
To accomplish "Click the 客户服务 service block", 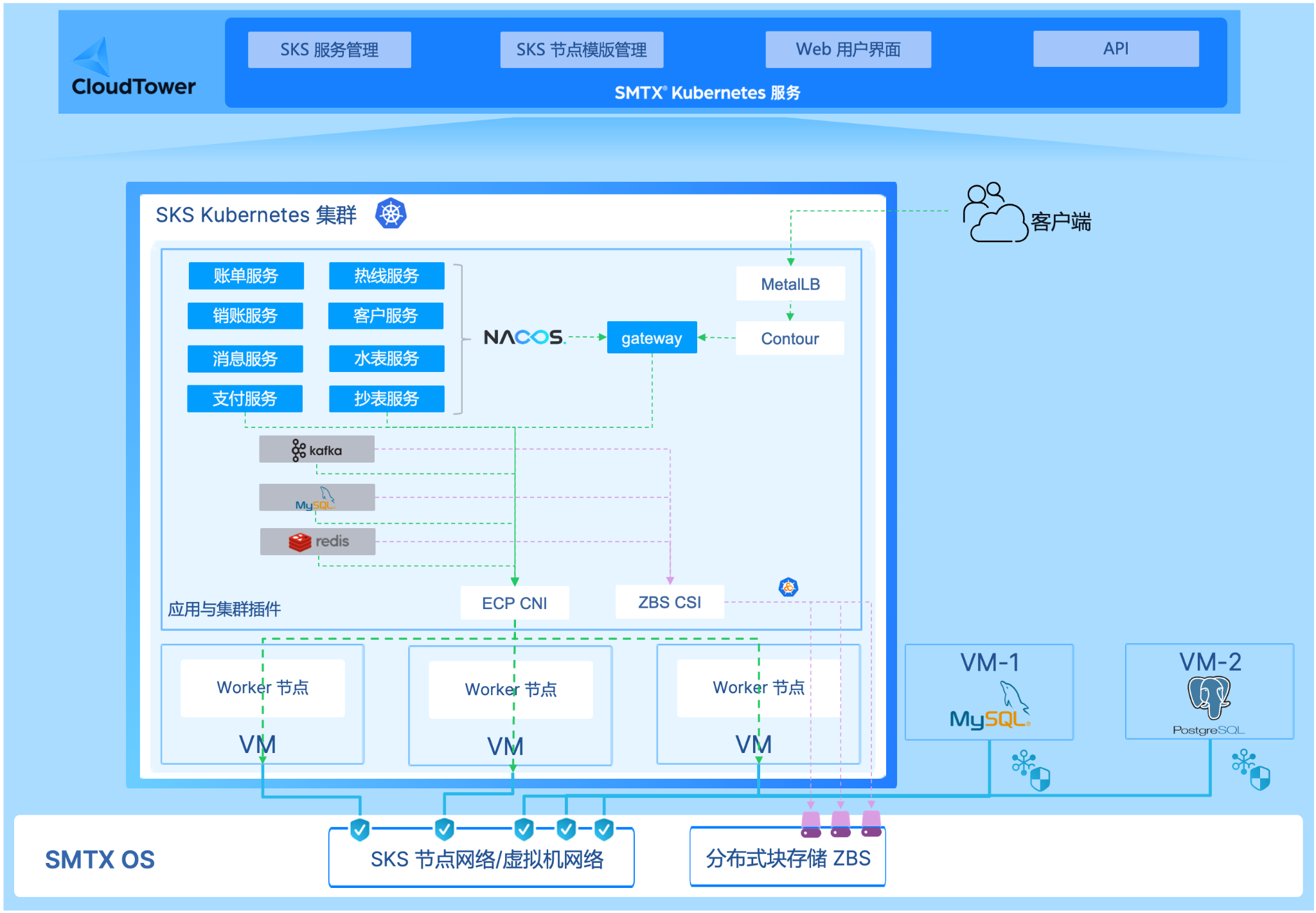I will (386, 315).
